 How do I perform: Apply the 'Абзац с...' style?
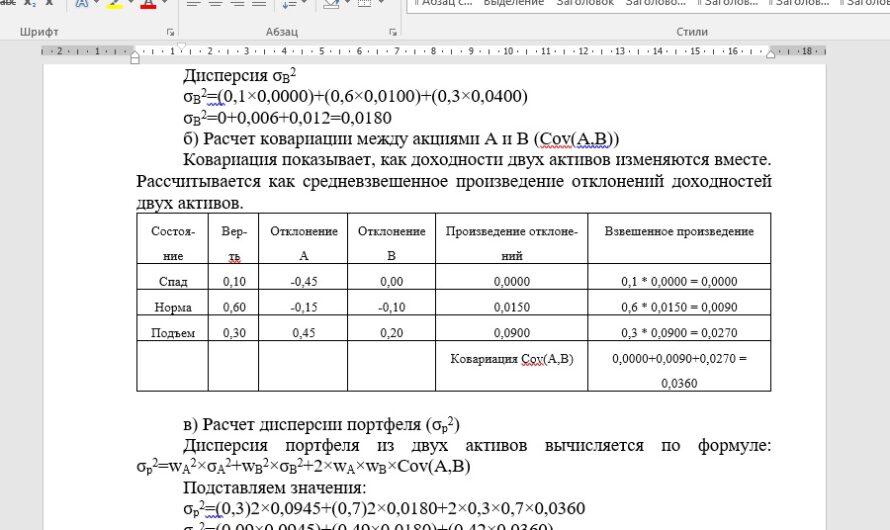442,3
